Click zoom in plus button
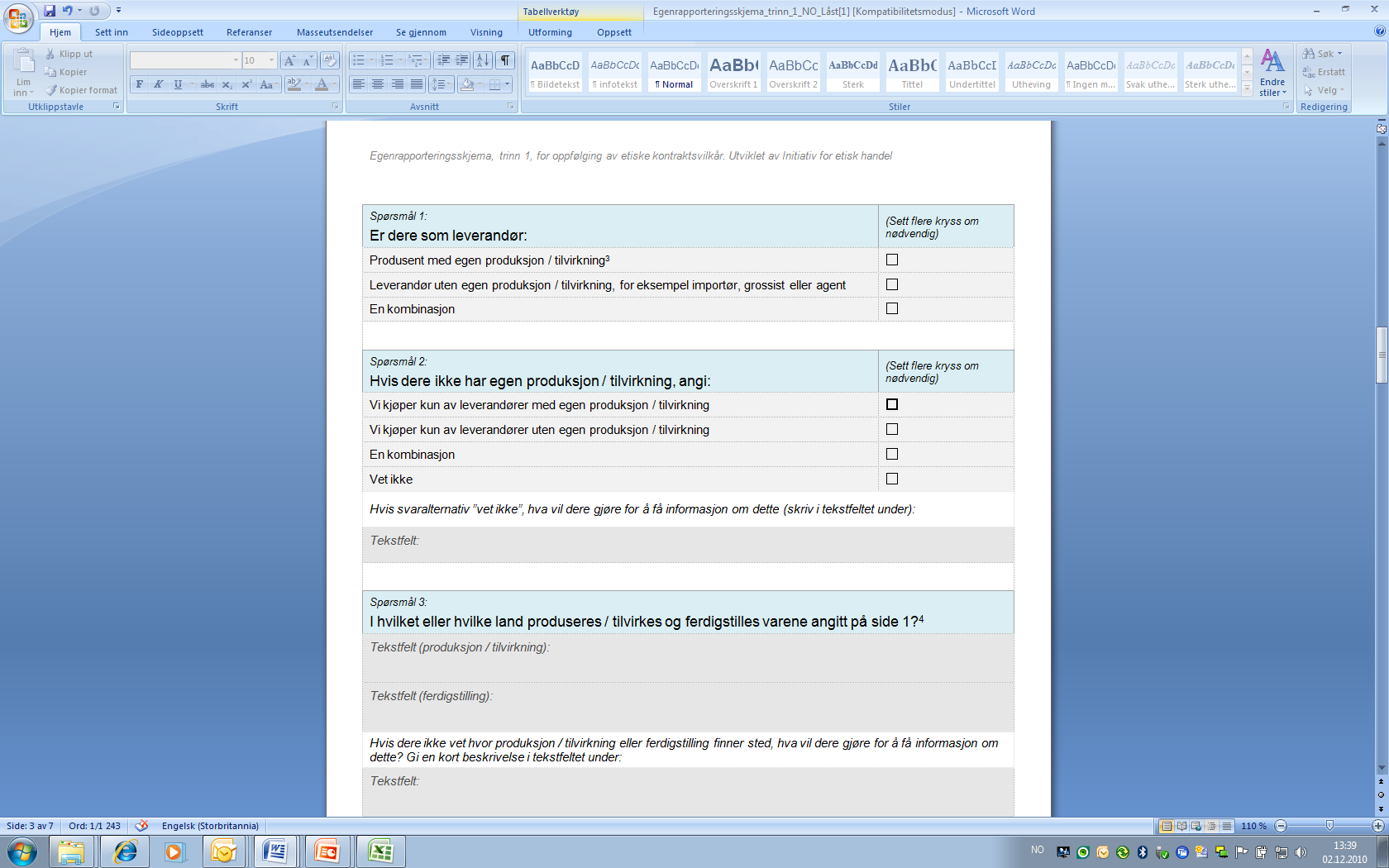This screenshot has width=1389, height=868. point(1378,826)
